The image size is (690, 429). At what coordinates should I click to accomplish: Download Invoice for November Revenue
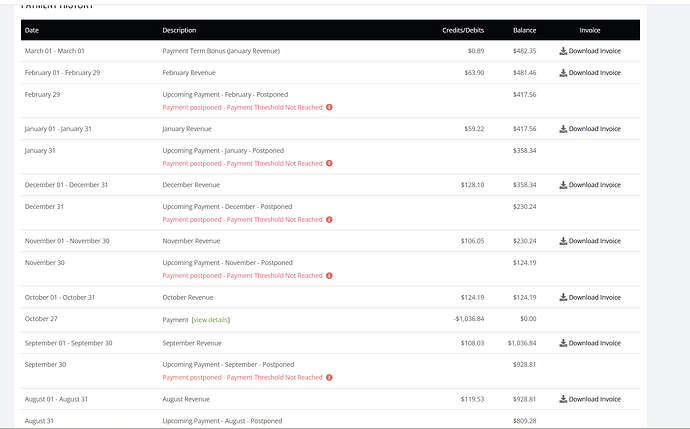(x=590, y=241)
